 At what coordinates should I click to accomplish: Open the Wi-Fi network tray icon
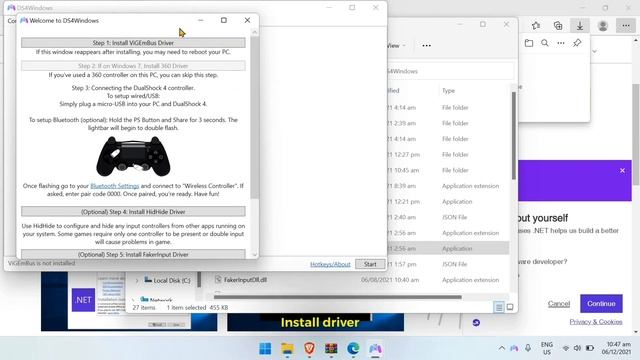point(566,348)
